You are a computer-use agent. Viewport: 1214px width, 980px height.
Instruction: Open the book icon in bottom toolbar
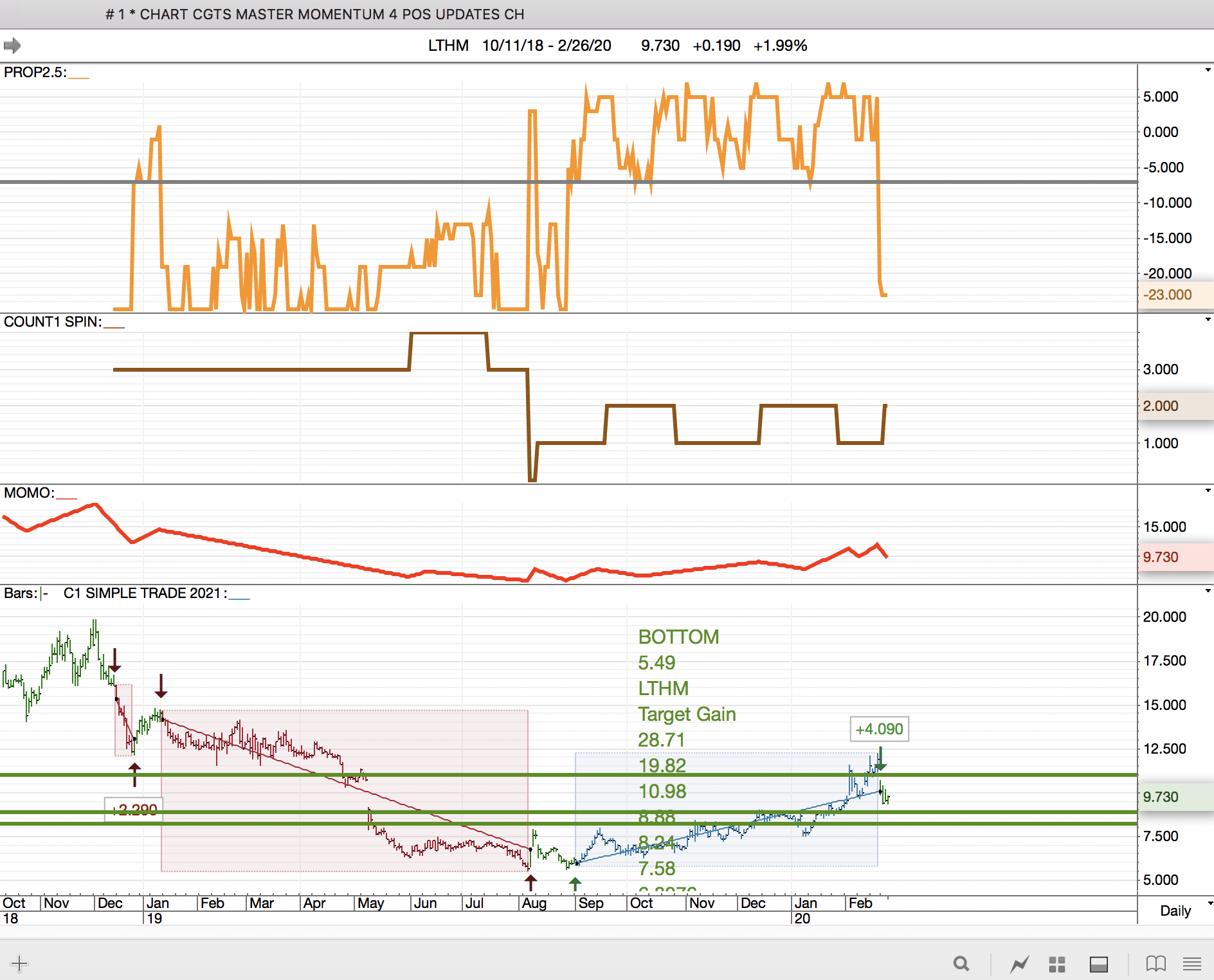pos(1155,963)
